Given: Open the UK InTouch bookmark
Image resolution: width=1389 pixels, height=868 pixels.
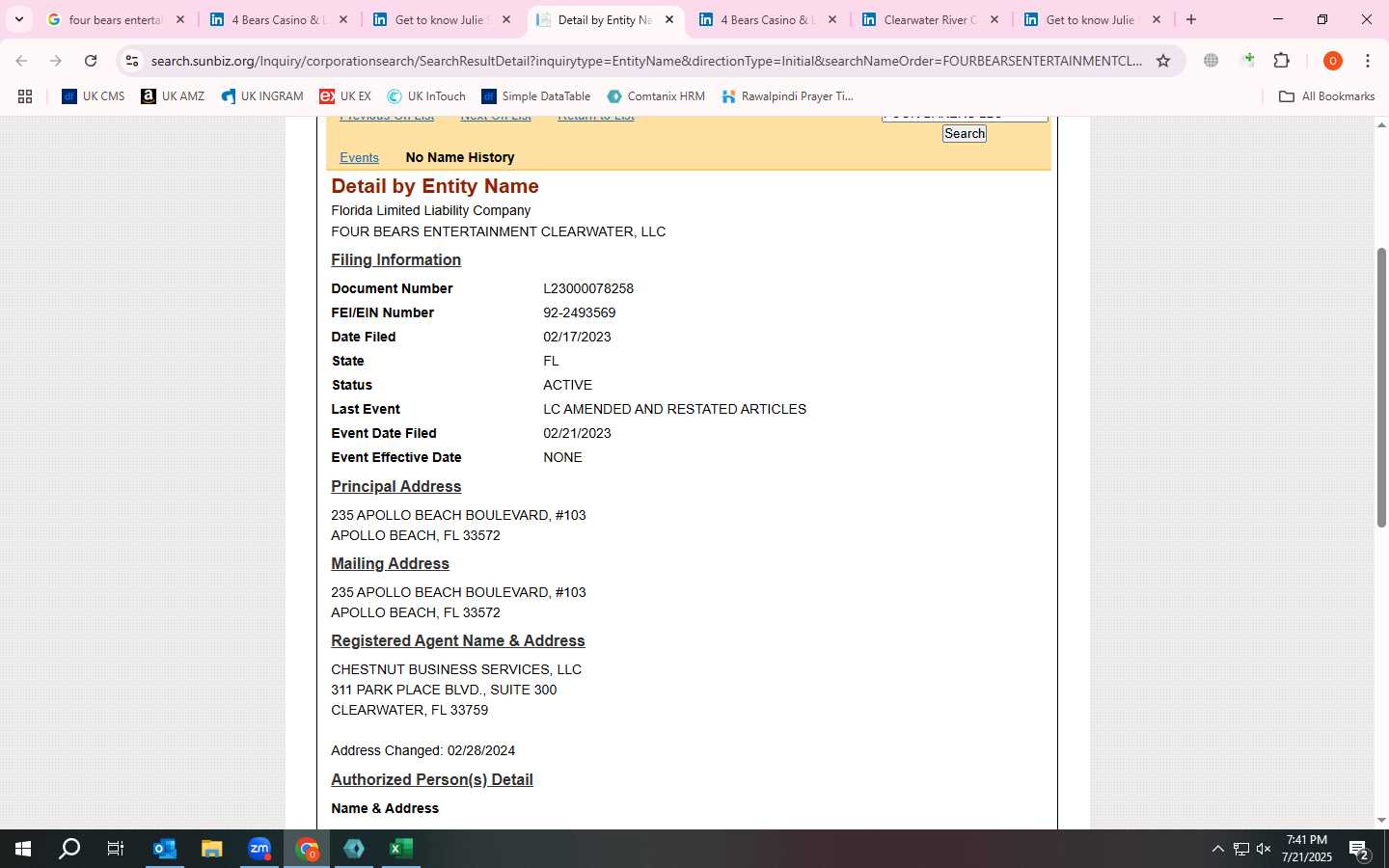Looking at the screenshot, I should click(426, 96).
